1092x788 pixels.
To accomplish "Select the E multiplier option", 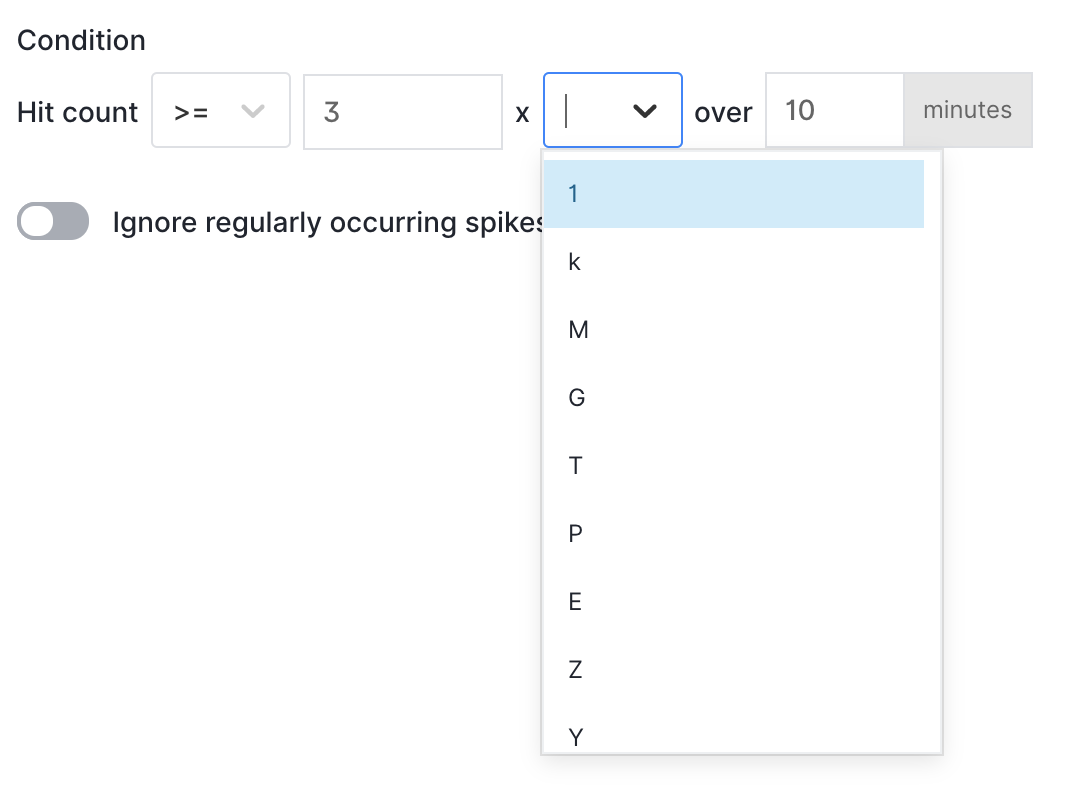I will (x=733, y=601).
